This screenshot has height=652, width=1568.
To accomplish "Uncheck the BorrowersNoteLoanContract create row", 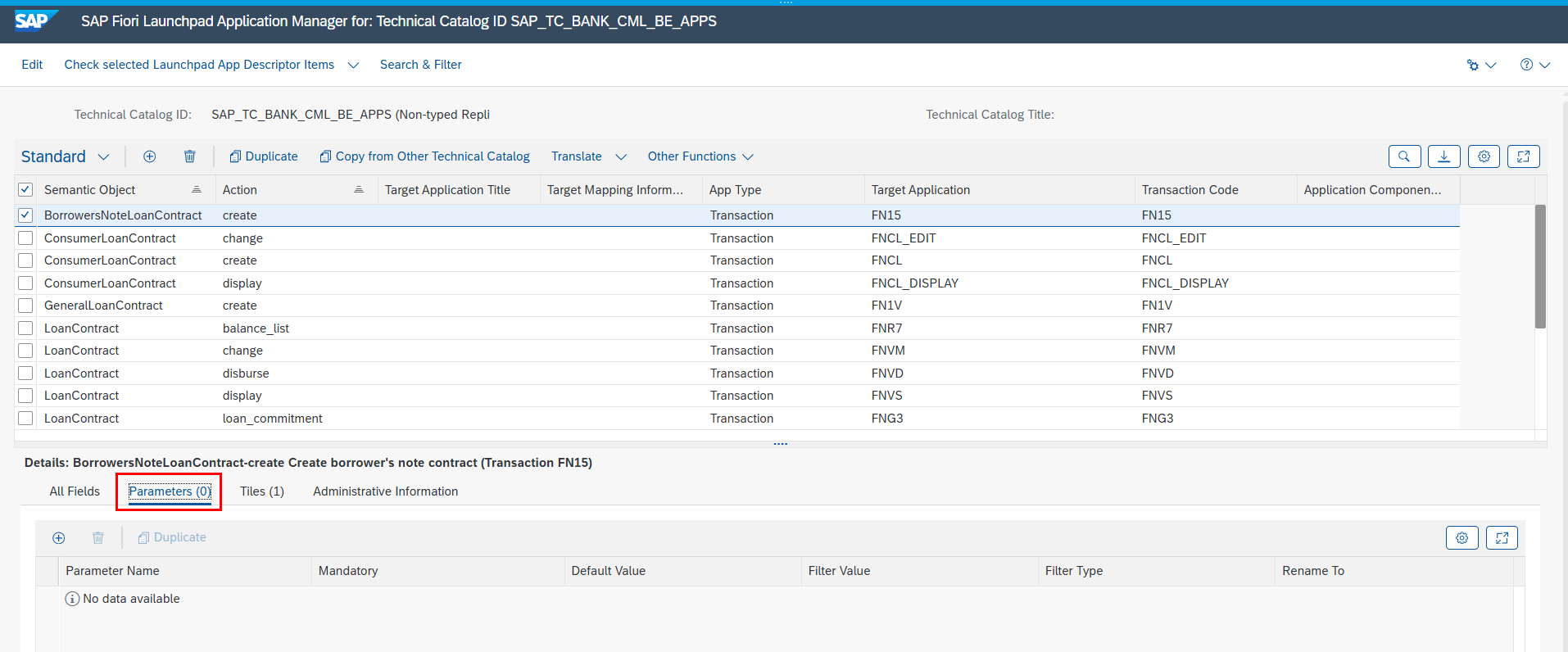I will (25, 215).
